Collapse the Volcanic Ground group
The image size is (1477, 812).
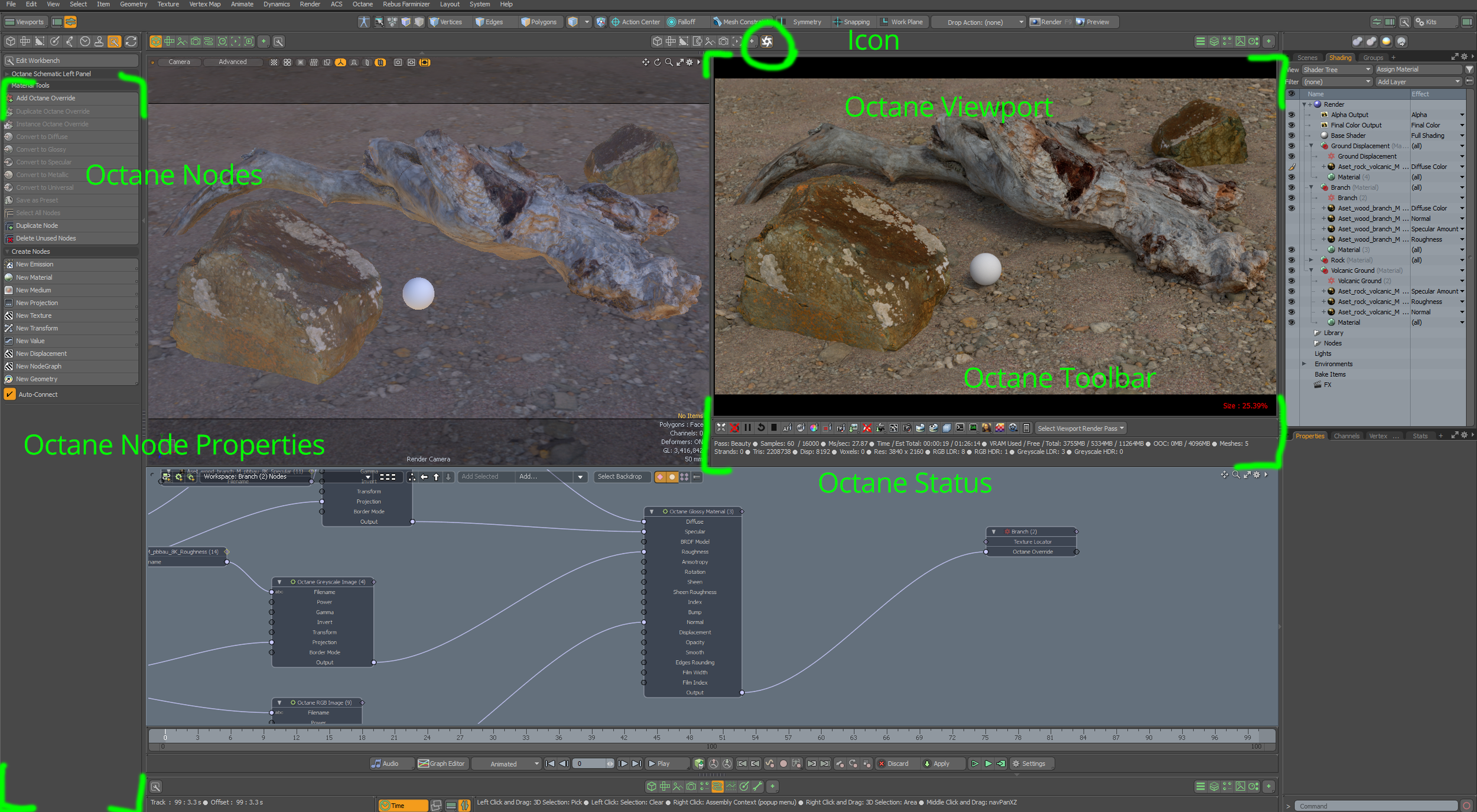coord(1311,270)
